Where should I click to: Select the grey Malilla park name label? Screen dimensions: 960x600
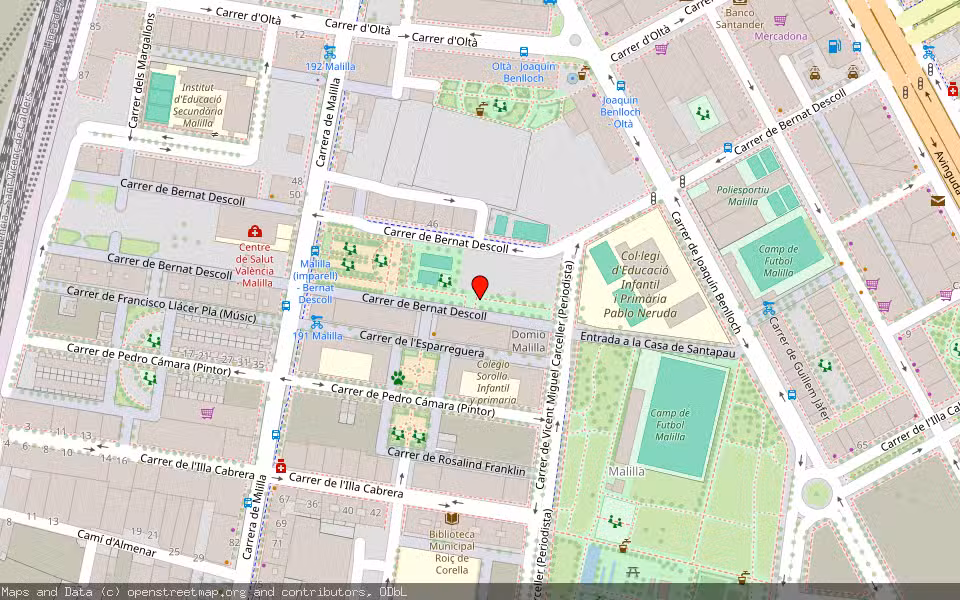coord(626,471)
